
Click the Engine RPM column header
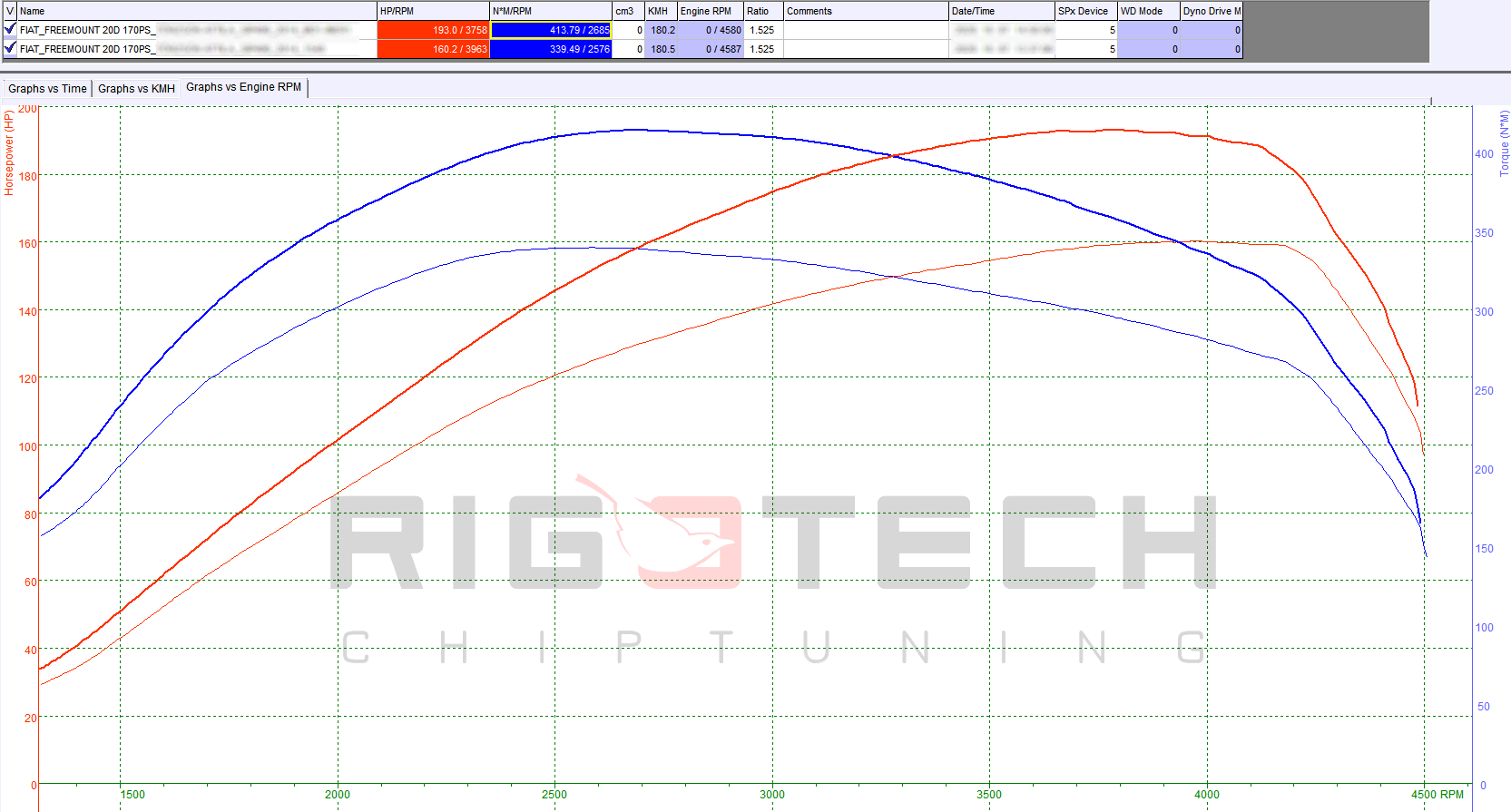pyautogui.click(x=711, y=11)
